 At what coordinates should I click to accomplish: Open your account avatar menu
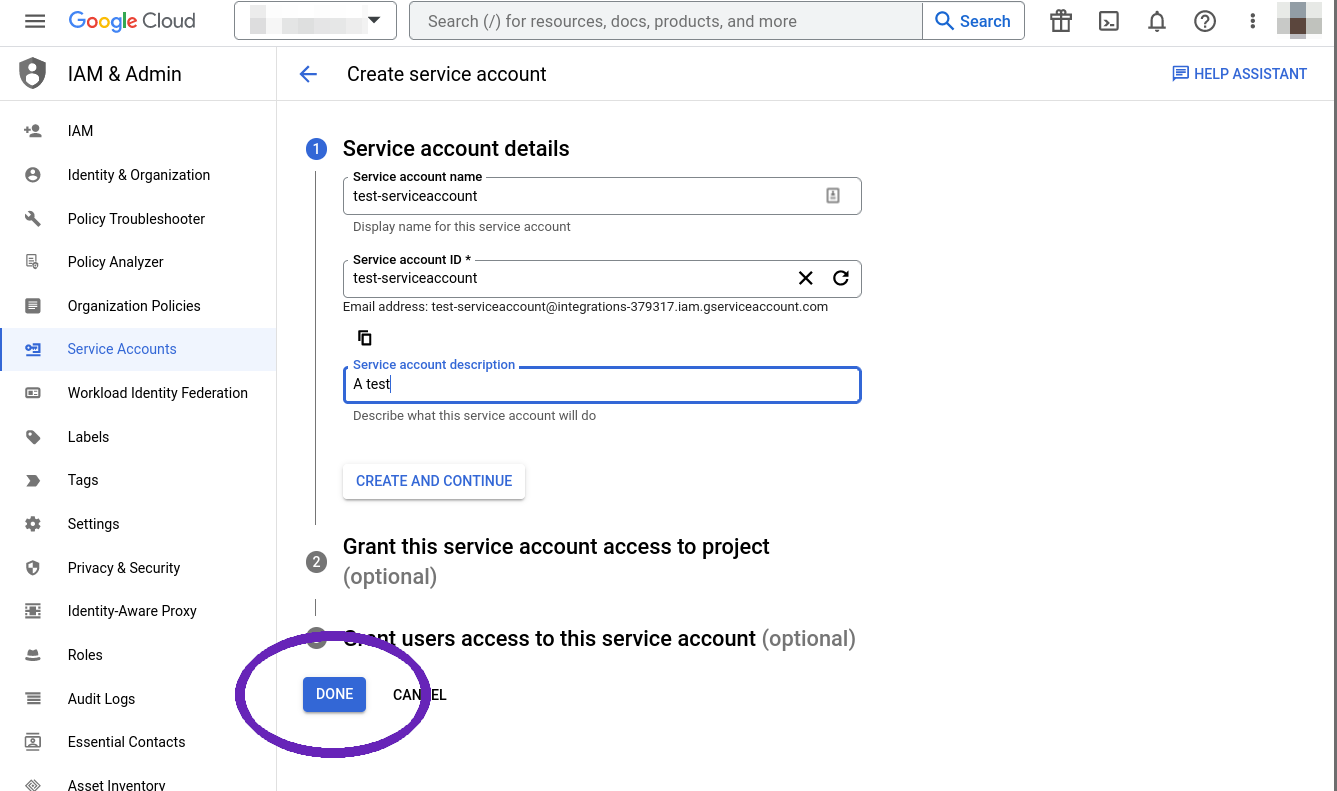tap(1298, 21)
